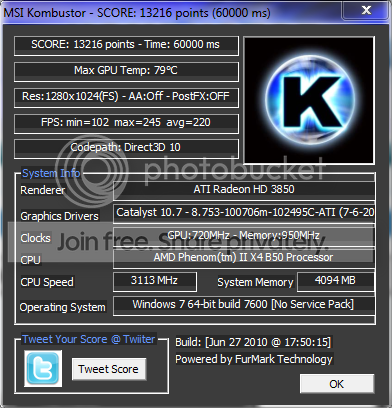Select the 4094 MB system memory field
Screen dimensions: 392x408
tap(336, 282)
